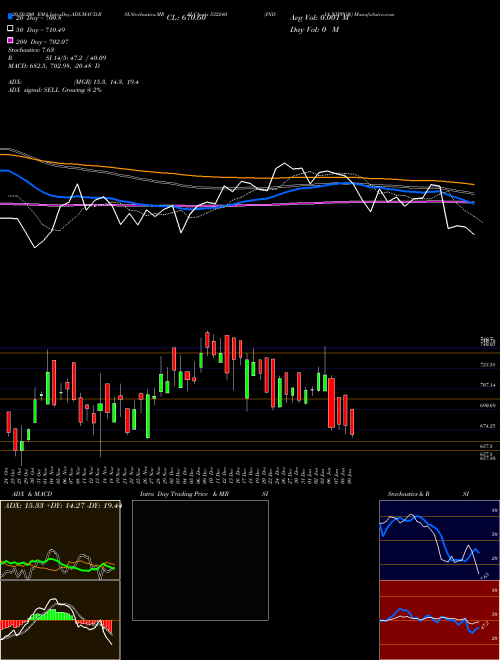Click the highest red candle at the chart peak

[207, 340]
